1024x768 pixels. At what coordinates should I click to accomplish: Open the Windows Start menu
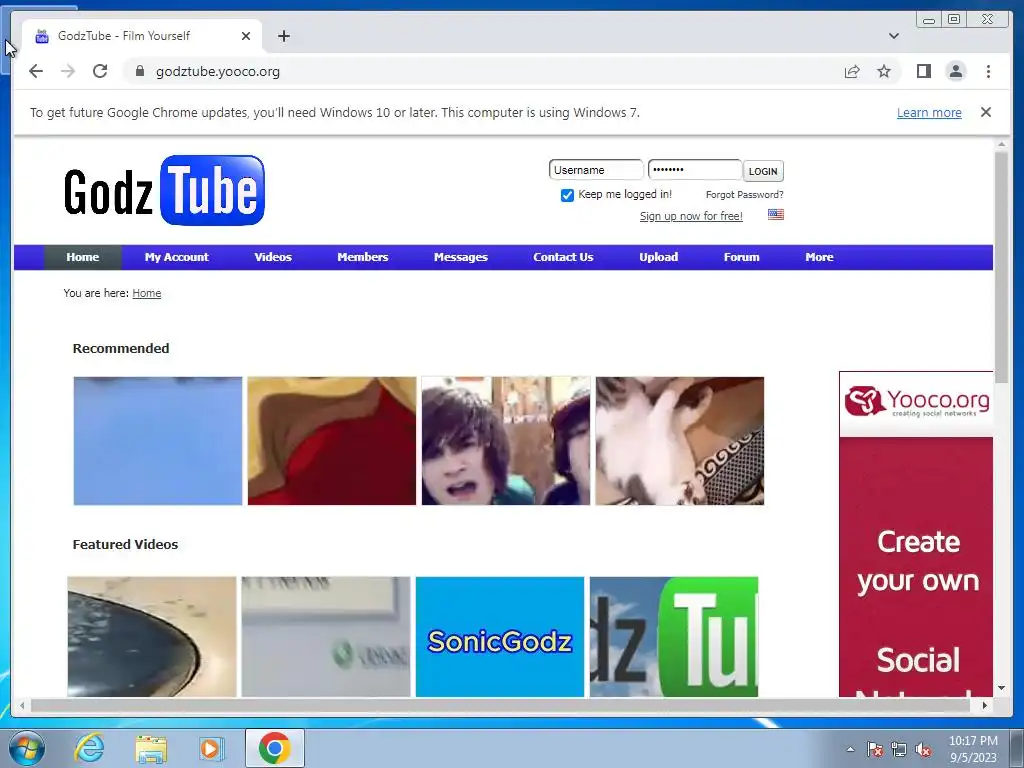pyautogui.click(x=26, y=748)
